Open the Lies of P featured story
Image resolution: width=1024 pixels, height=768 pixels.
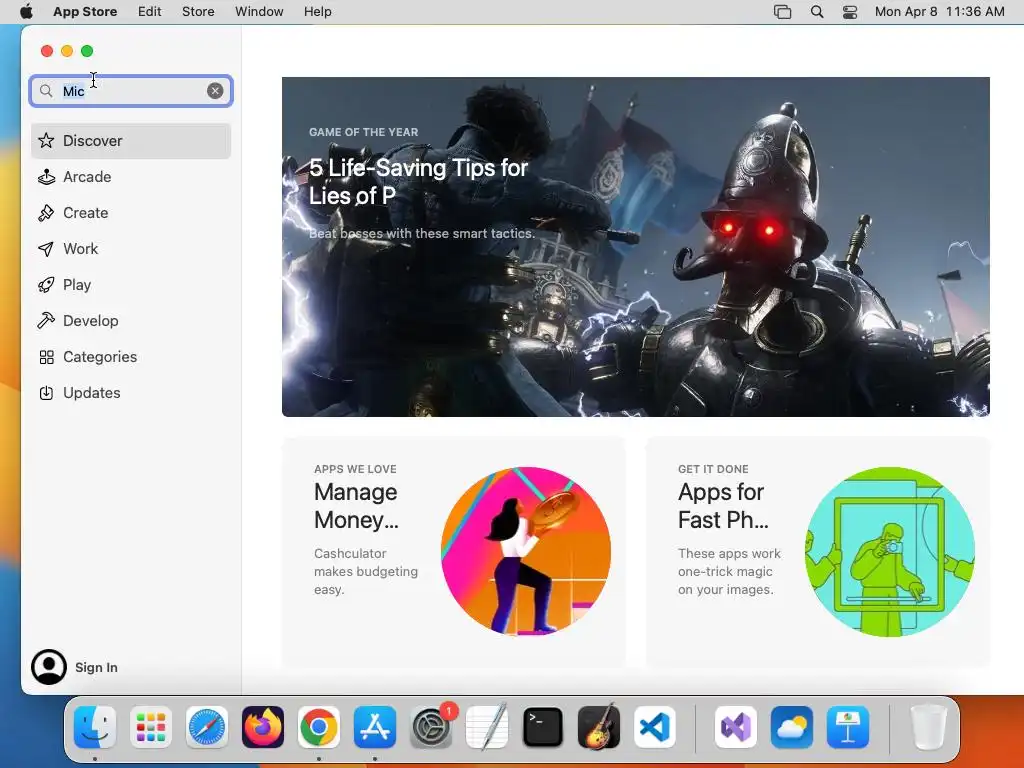635,247
